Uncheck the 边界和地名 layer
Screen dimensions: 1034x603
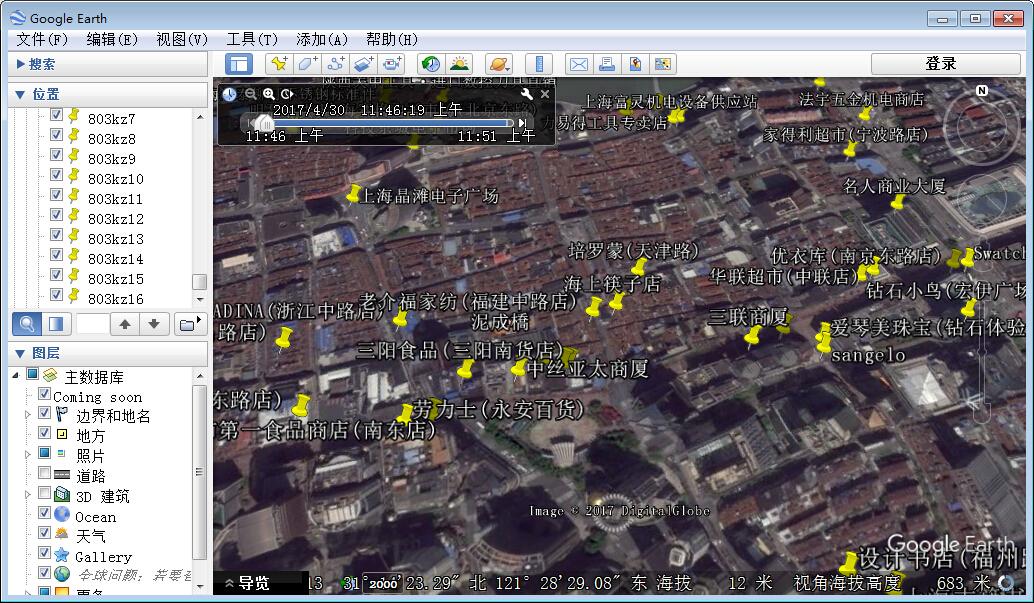(x=44, y=413)
